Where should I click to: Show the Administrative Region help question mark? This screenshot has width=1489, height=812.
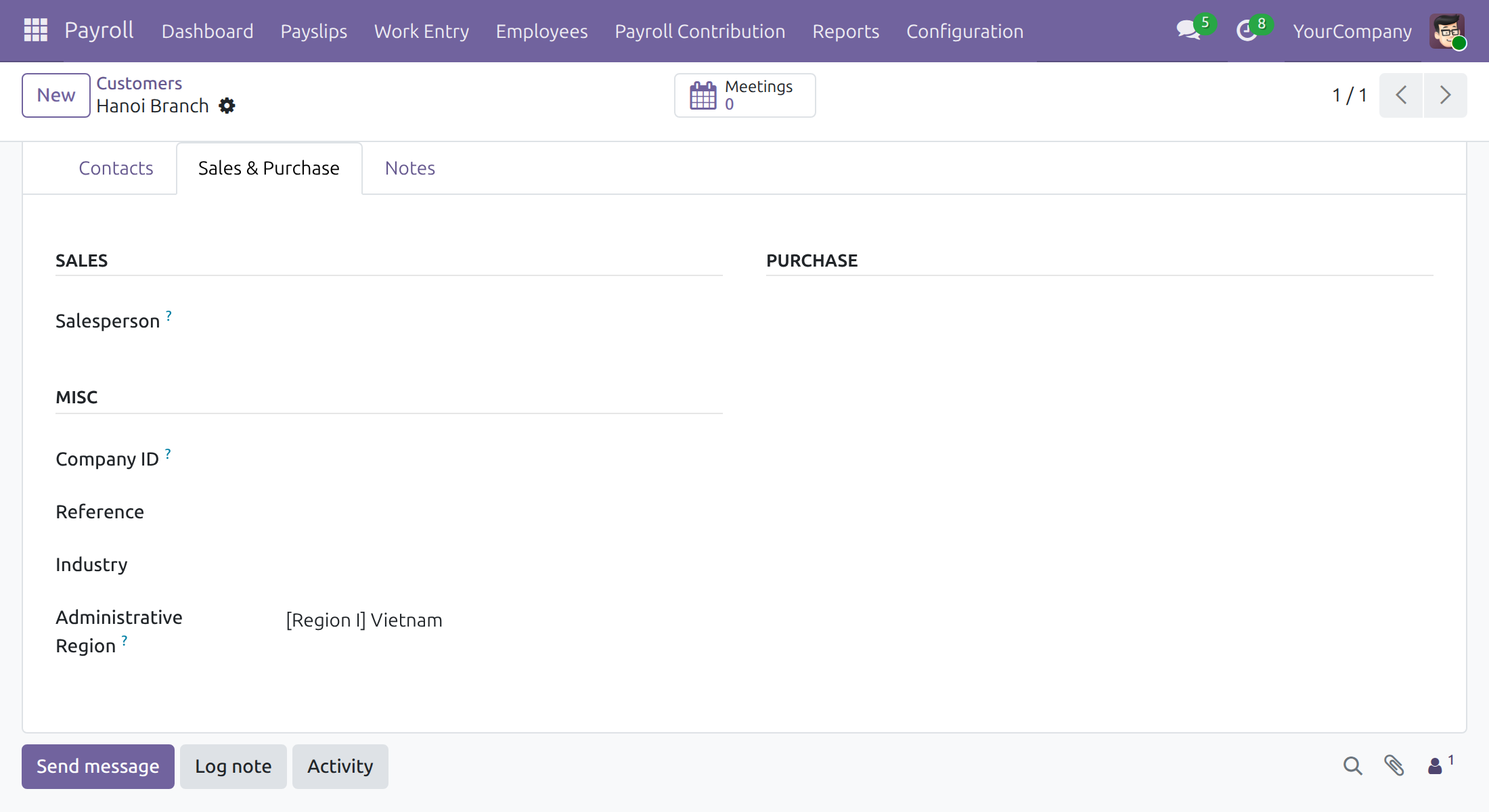pos(125,640)
